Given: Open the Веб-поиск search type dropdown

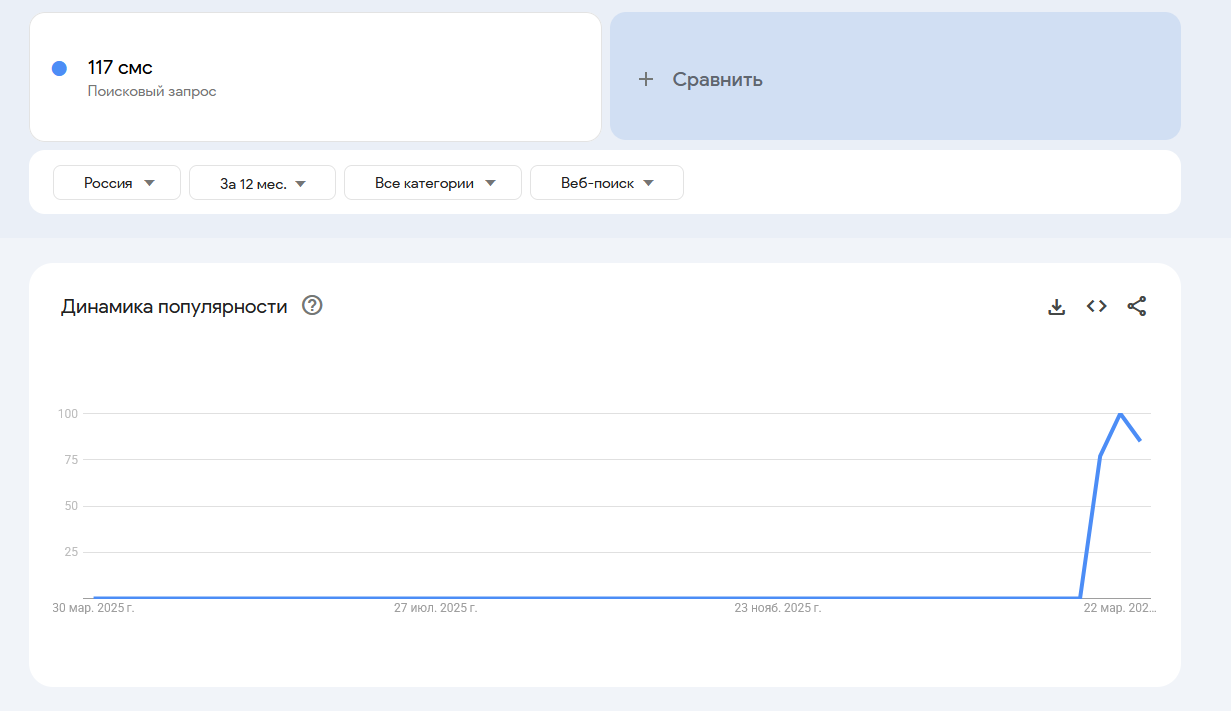Looking at the screenshot, I should click(607, 183).
